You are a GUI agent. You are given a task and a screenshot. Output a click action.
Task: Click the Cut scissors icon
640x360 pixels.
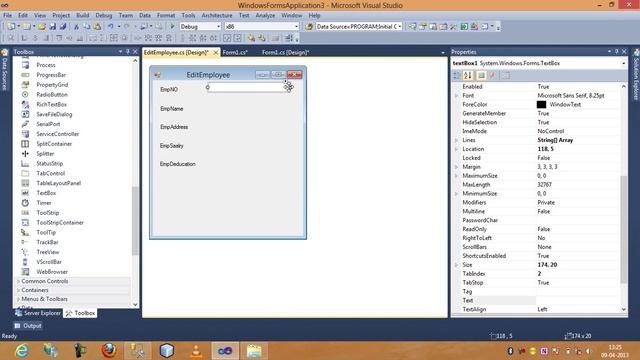click(x=76, y=27)
